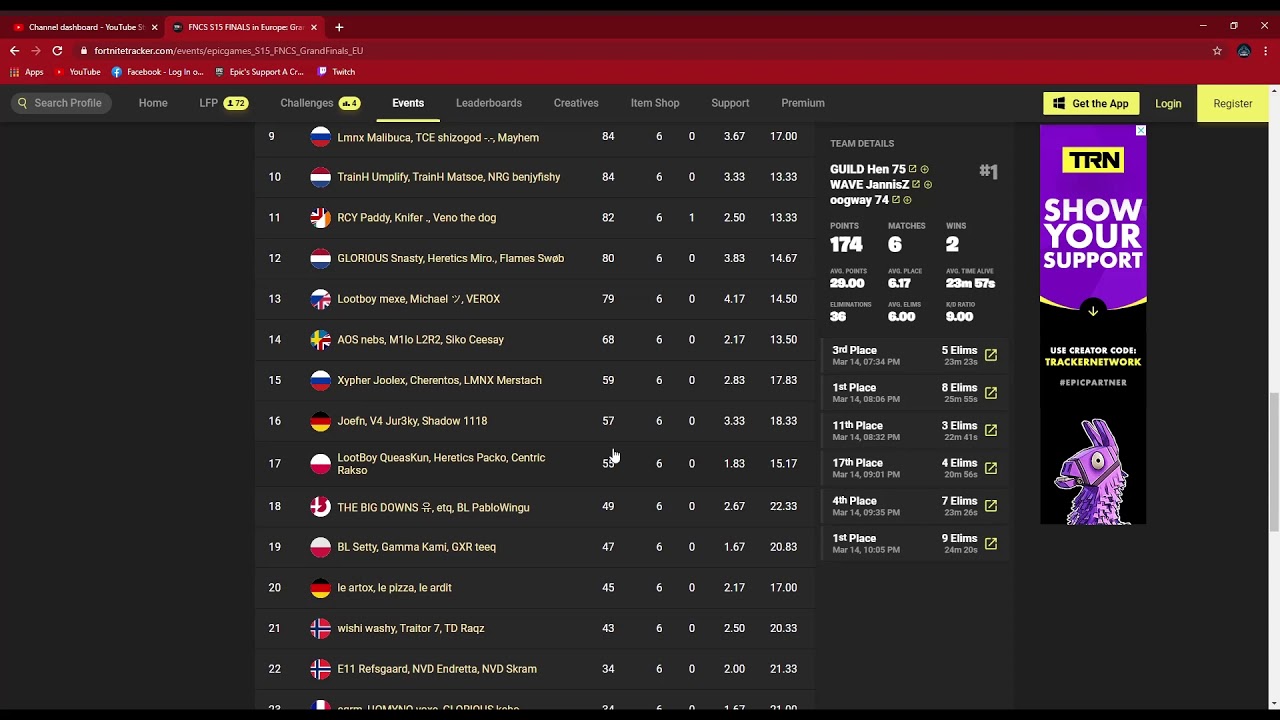Click THE BIG DOWNS team flag icon
Viewport: 1280px width, 720px height.
[x=320, y=507]
